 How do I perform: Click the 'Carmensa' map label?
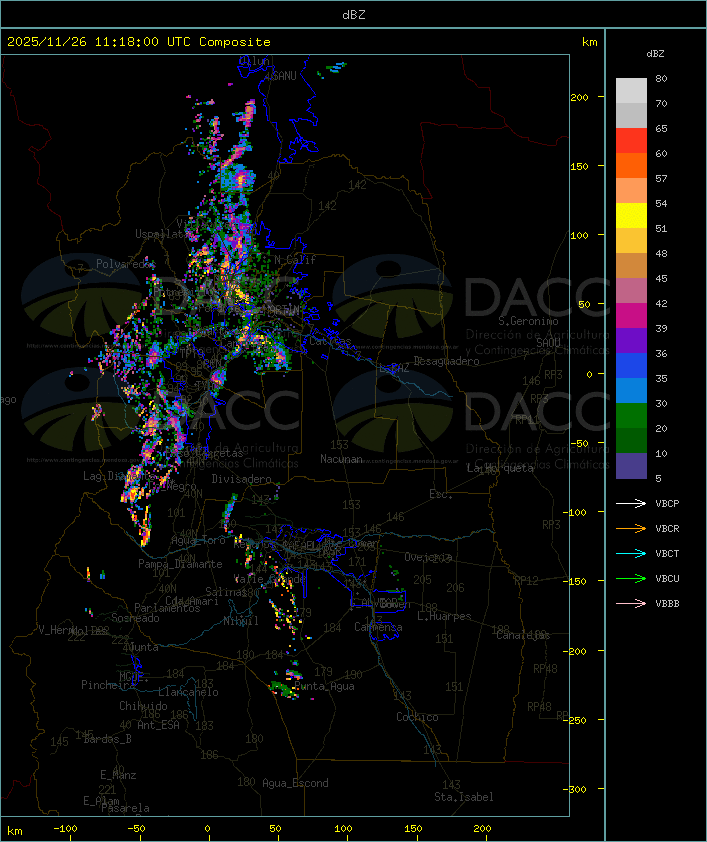coord(378,627)
